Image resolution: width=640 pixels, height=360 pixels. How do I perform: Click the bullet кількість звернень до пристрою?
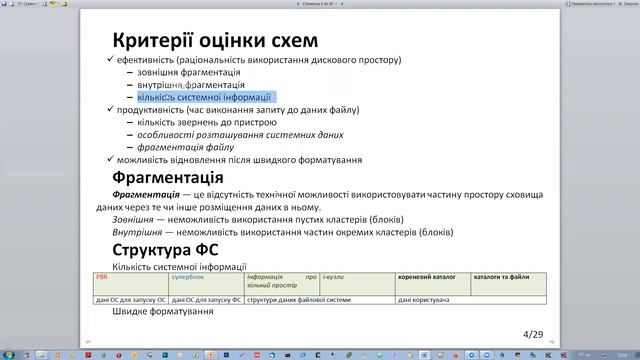pyautogui.click(x=207, y=122)
